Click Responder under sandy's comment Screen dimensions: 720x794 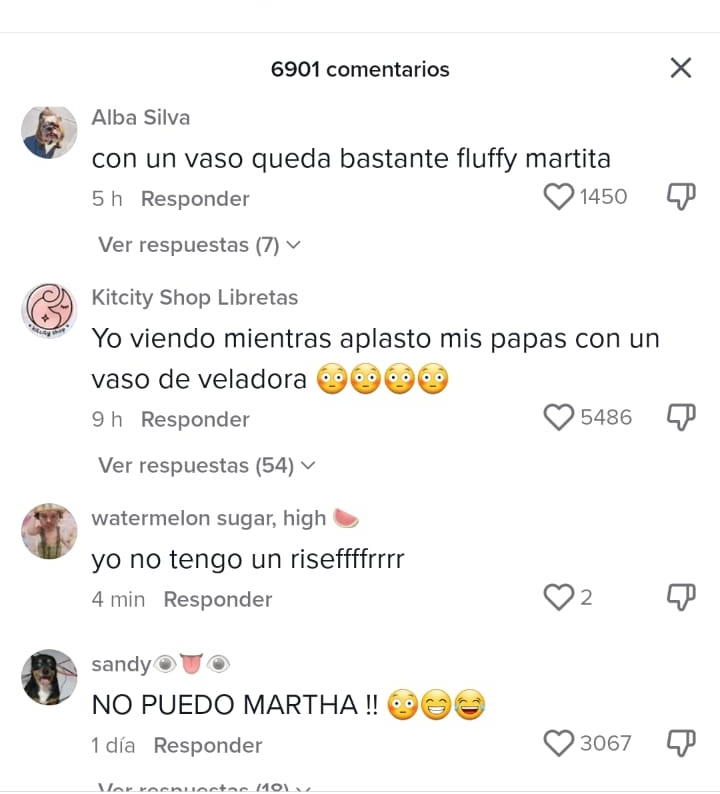click(208, 745)
